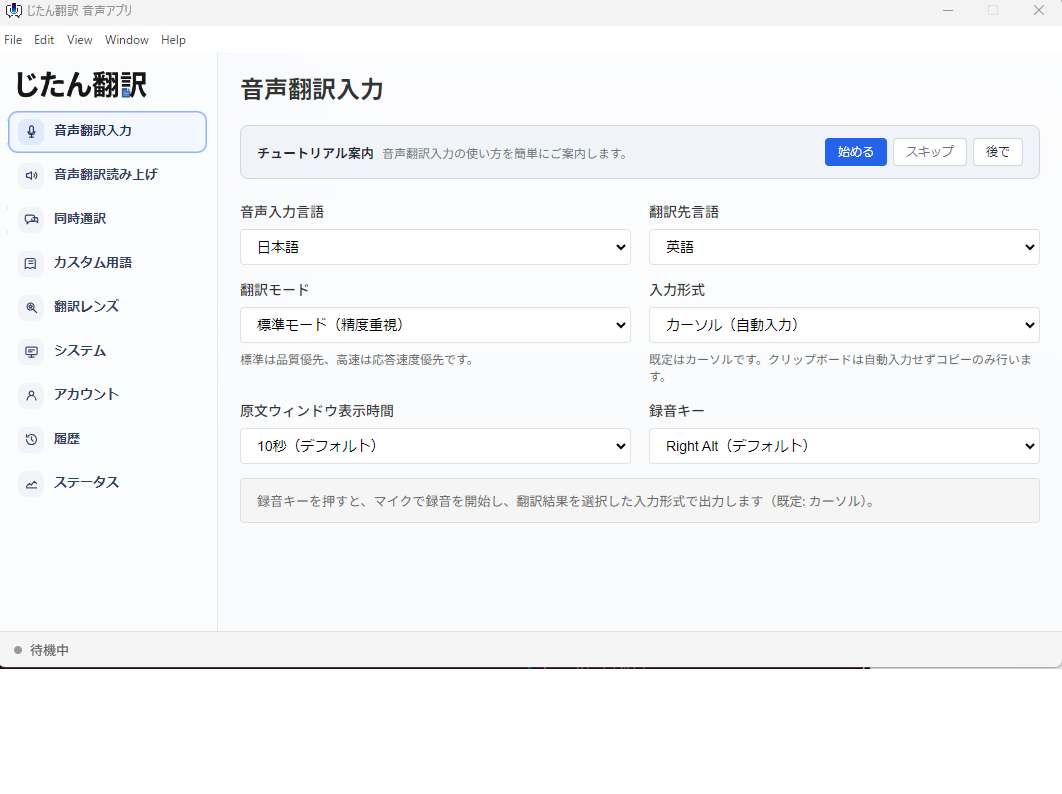
Task: Click the 録音キー label
Action: coord(677,411)
